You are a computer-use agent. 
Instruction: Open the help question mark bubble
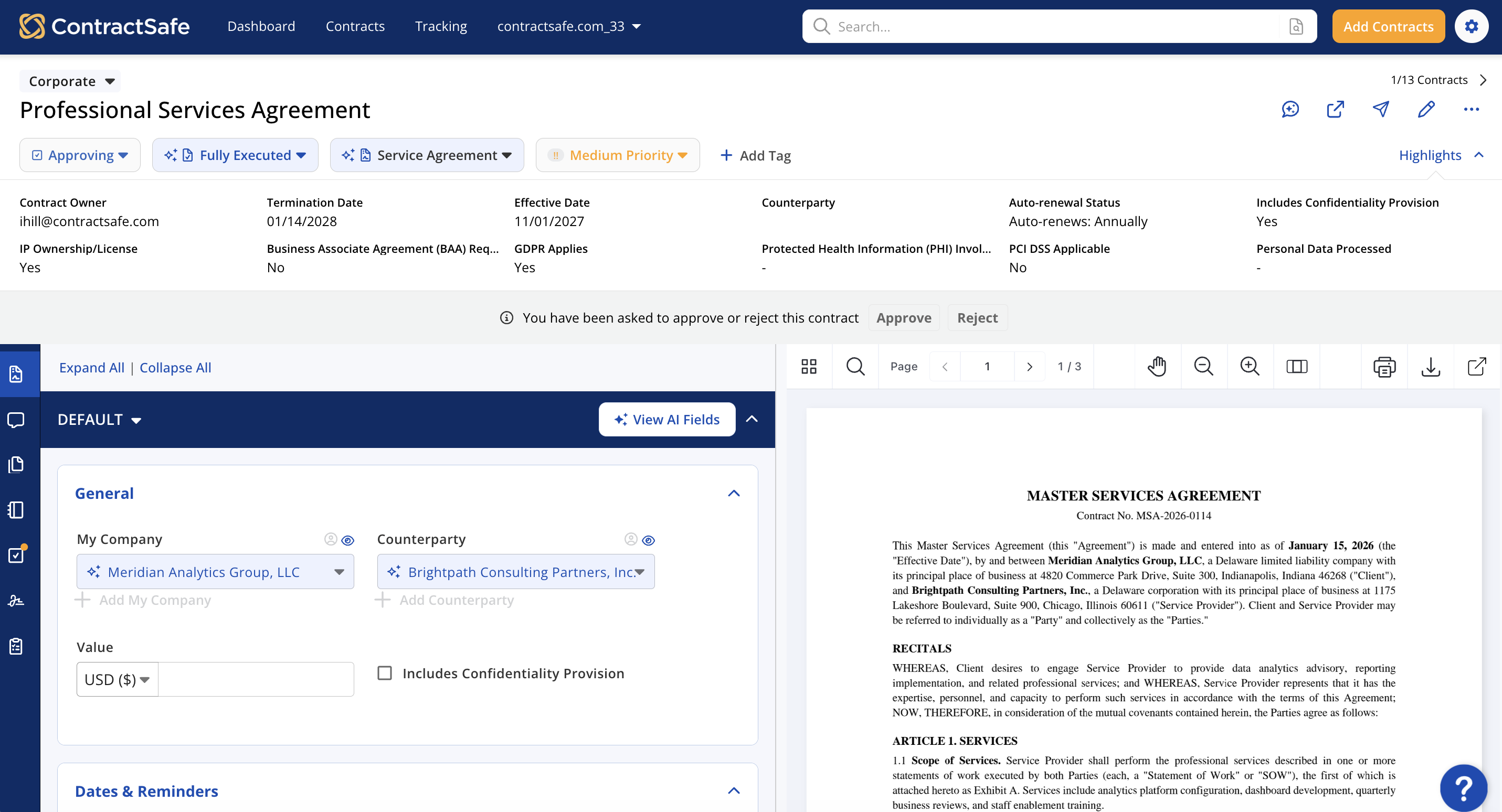(1464, 787)
